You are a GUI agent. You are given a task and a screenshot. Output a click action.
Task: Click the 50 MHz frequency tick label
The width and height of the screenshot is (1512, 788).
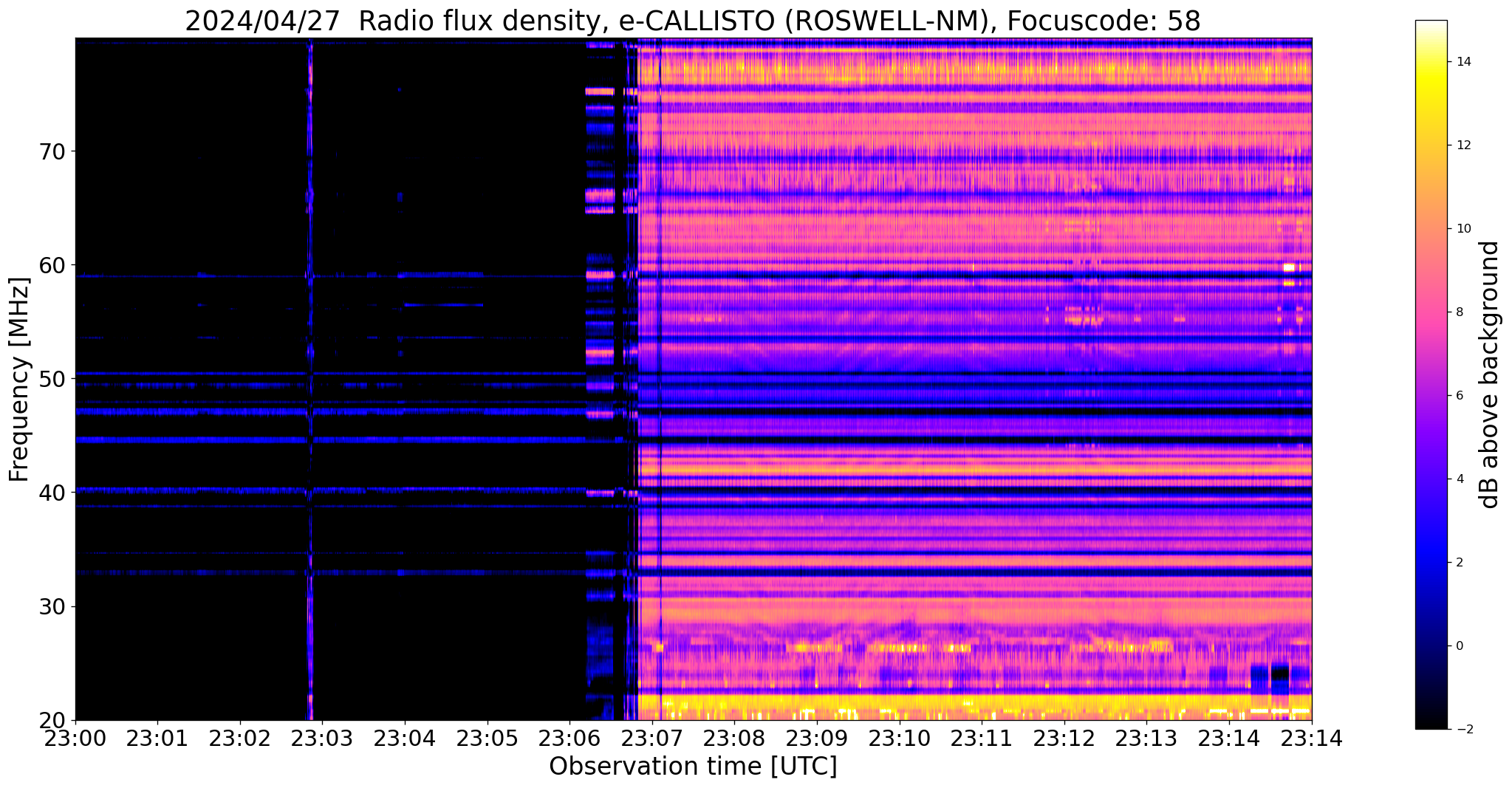52,379
